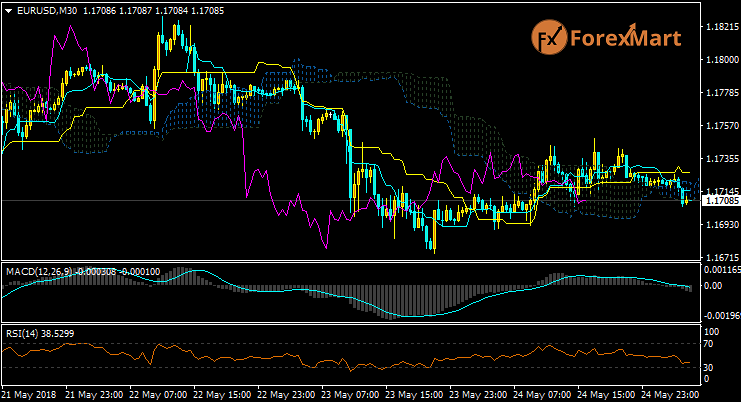Click the current price tag 1.17085
The width and height of the screenshot is (741, 402).
(719, 201)
